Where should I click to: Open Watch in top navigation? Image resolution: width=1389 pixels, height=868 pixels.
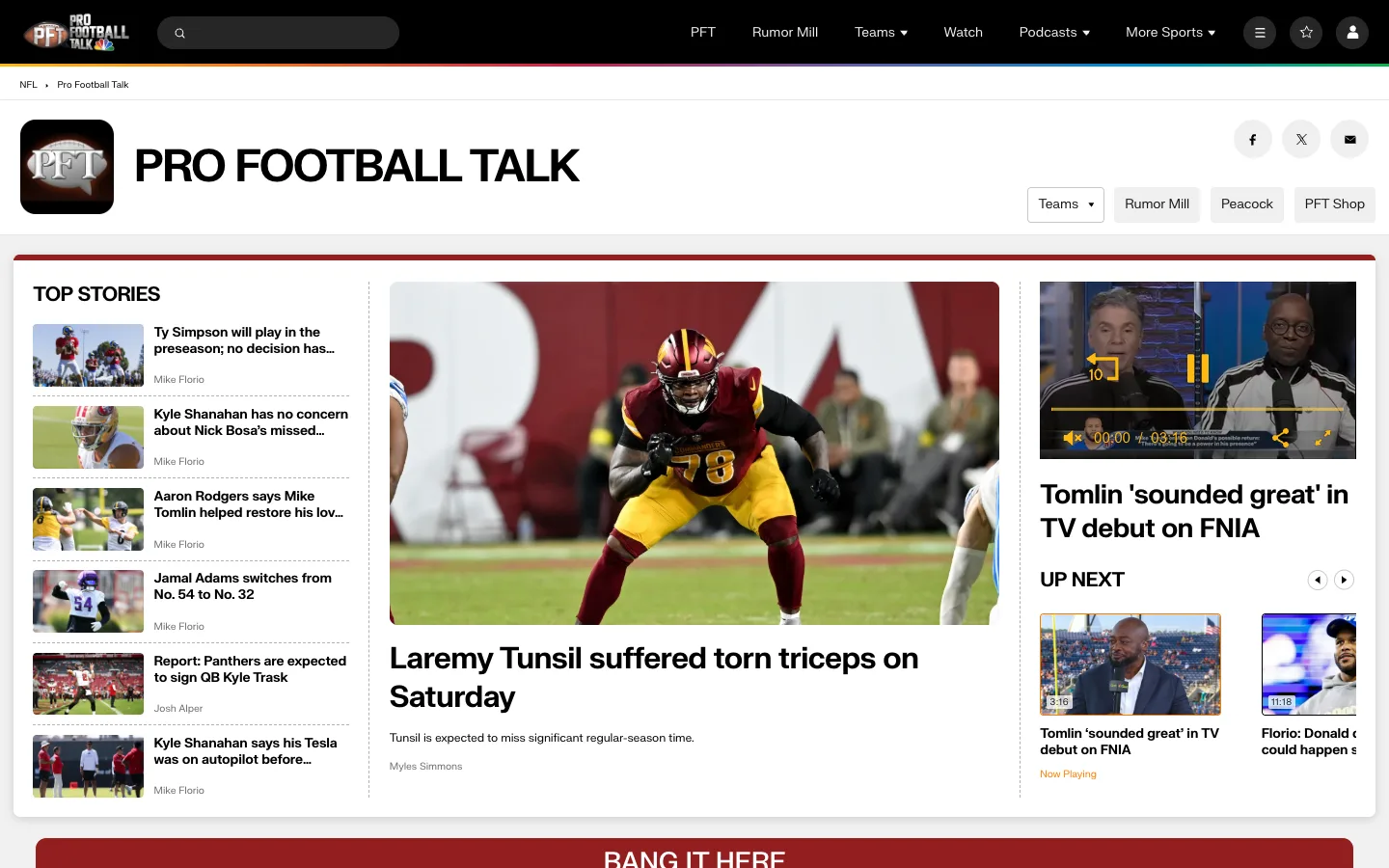(963, 33)
